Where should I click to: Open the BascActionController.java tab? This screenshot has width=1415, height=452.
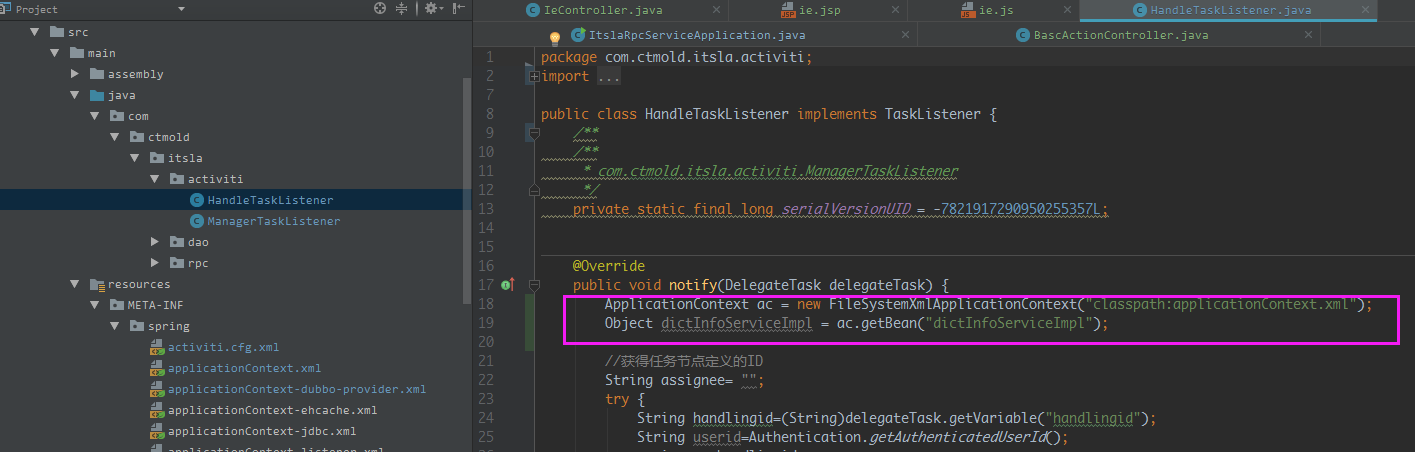(x=1120, y=35)
